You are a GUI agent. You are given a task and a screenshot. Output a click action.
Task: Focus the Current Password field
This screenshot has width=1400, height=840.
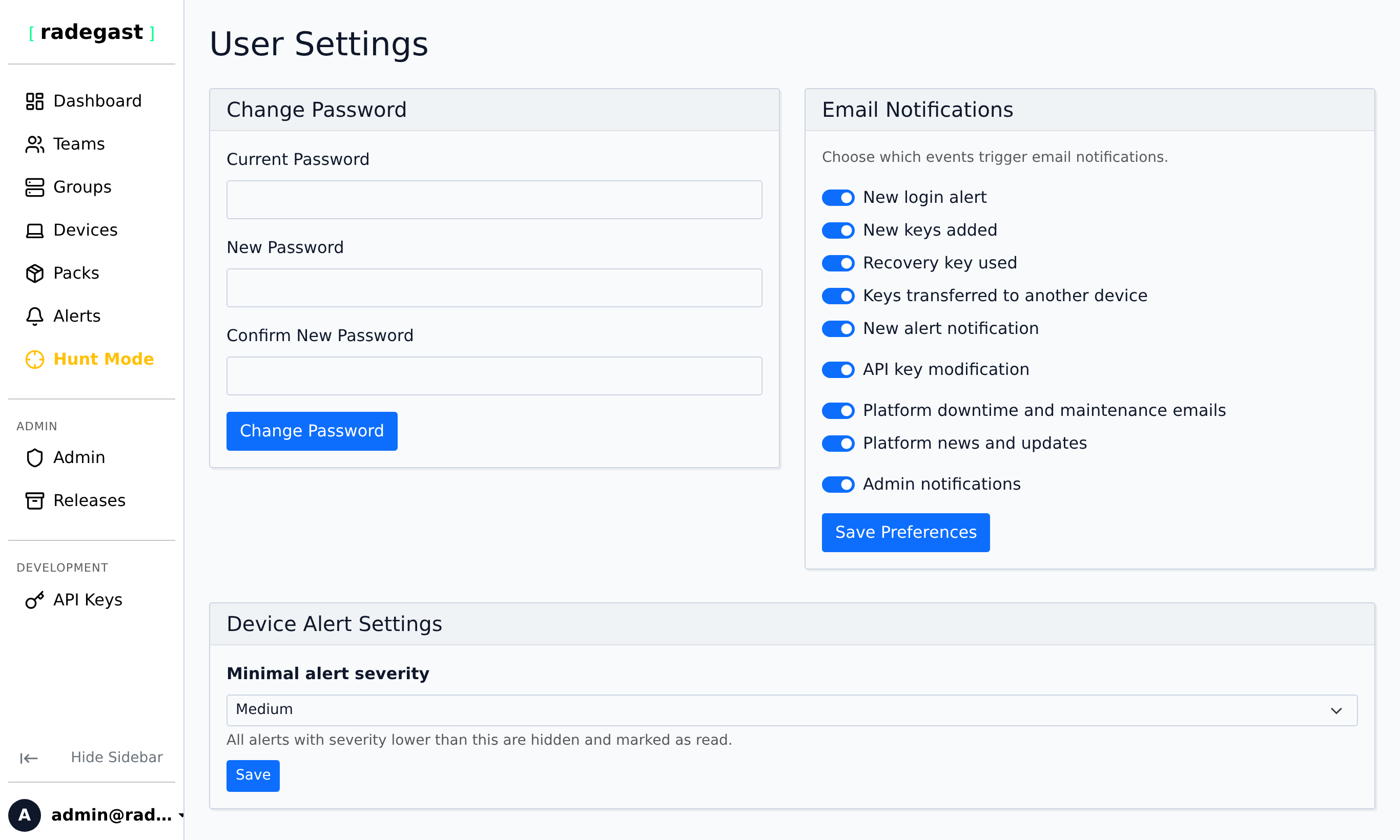[495, 200]
